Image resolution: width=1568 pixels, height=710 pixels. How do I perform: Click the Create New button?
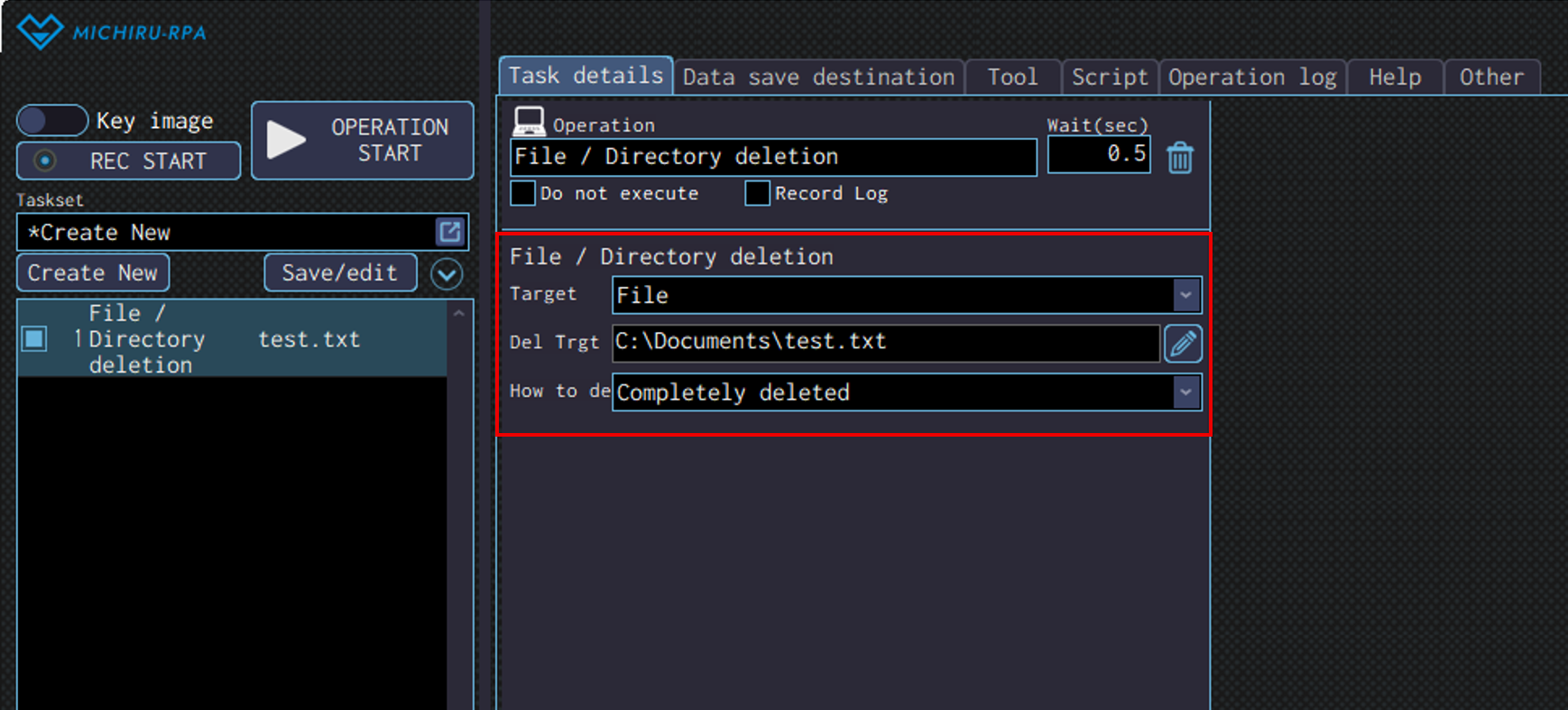tap(93, 273)
